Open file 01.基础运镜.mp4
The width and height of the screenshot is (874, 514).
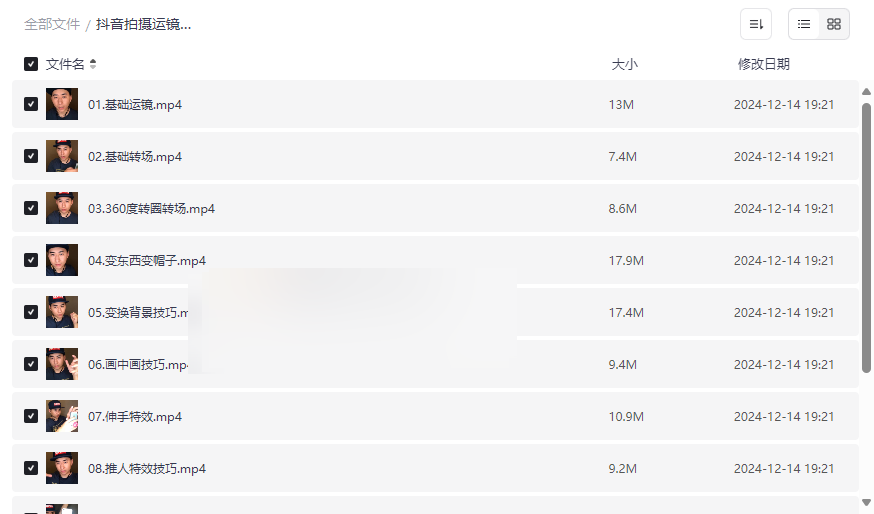(135, 105)
